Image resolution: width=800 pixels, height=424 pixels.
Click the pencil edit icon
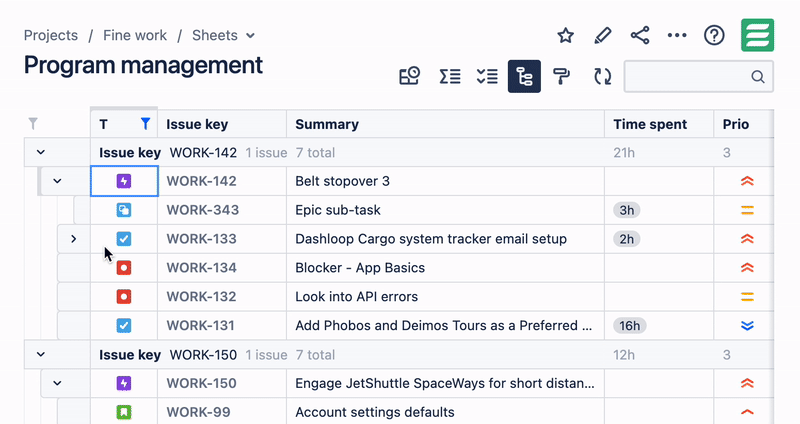pos(602,36)
